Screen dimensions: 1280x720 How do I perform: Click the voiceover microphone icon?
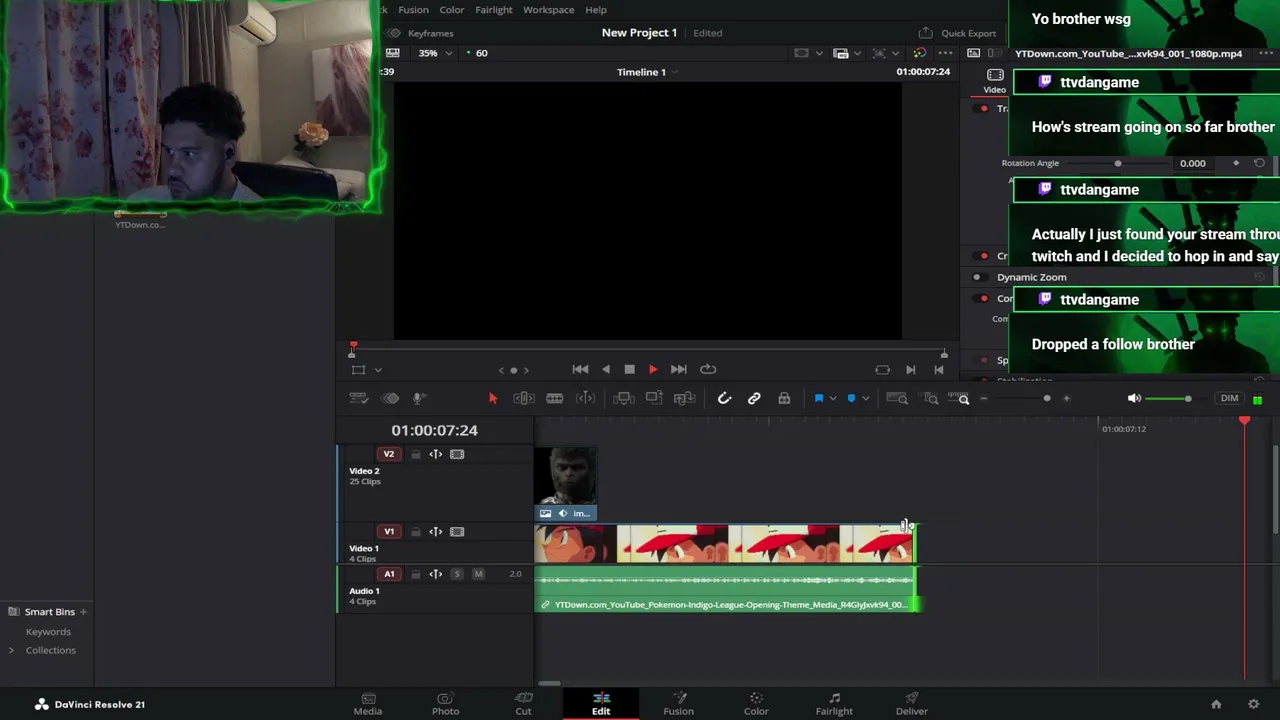[x=419, y=398]
